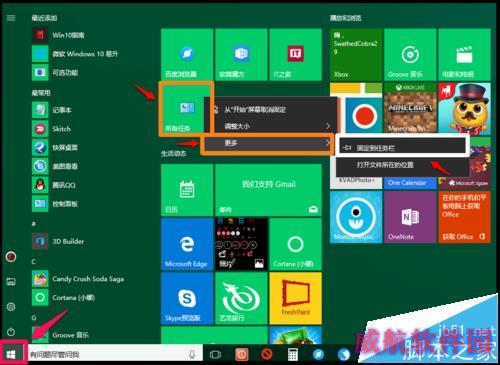The width and height of the screenshot is (500, 365).
Task: Open 3D Builder in the app list
Action: [x=58, y=241]
